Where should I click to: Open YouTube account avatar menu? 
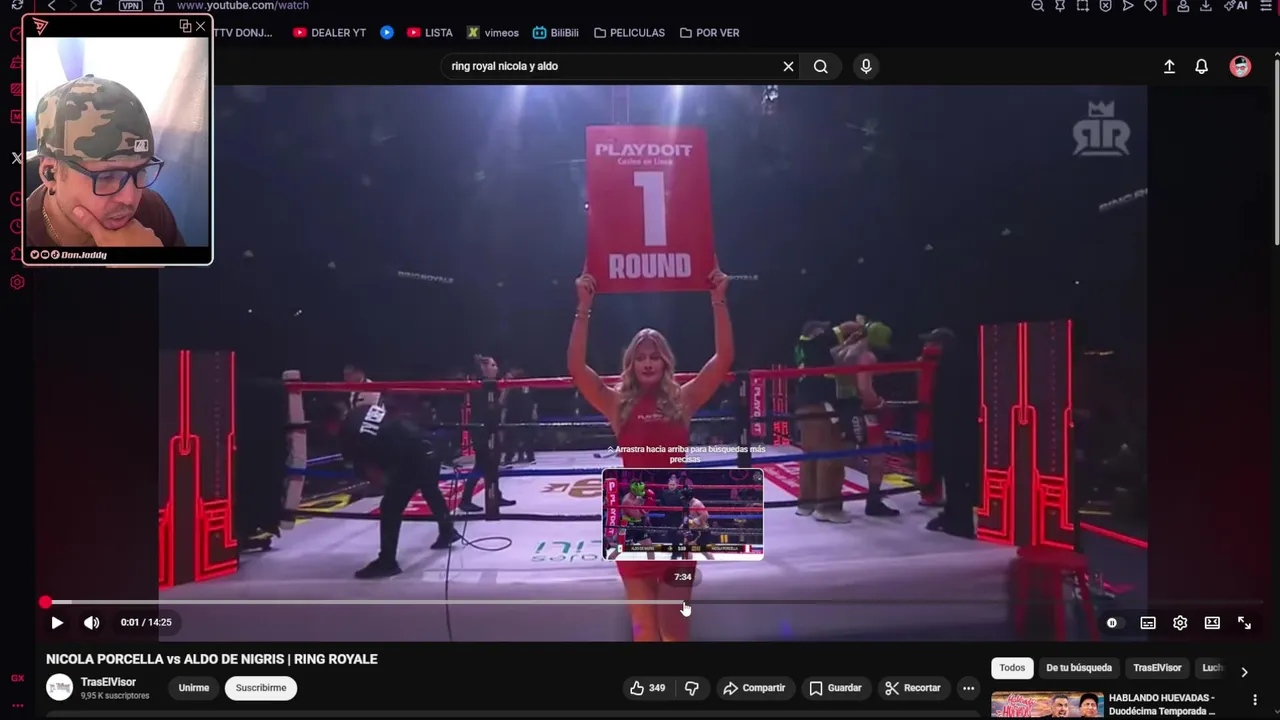pyautogui.click(x=1240, y=66)
